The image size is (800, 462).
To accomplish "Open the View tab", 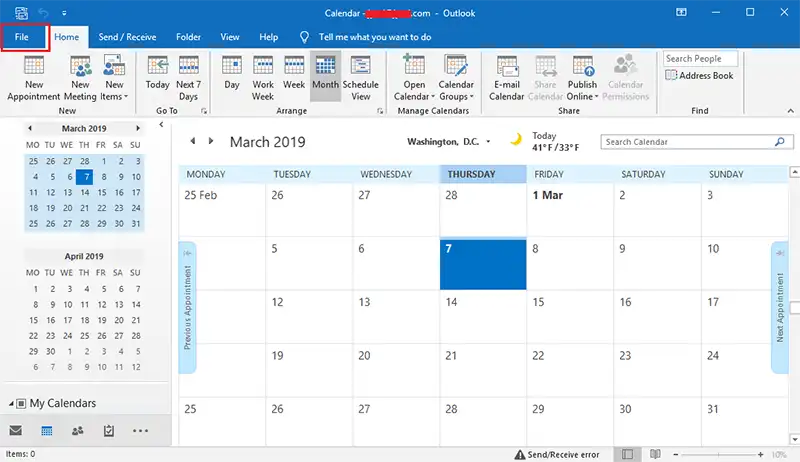I will tap(230, 37).
